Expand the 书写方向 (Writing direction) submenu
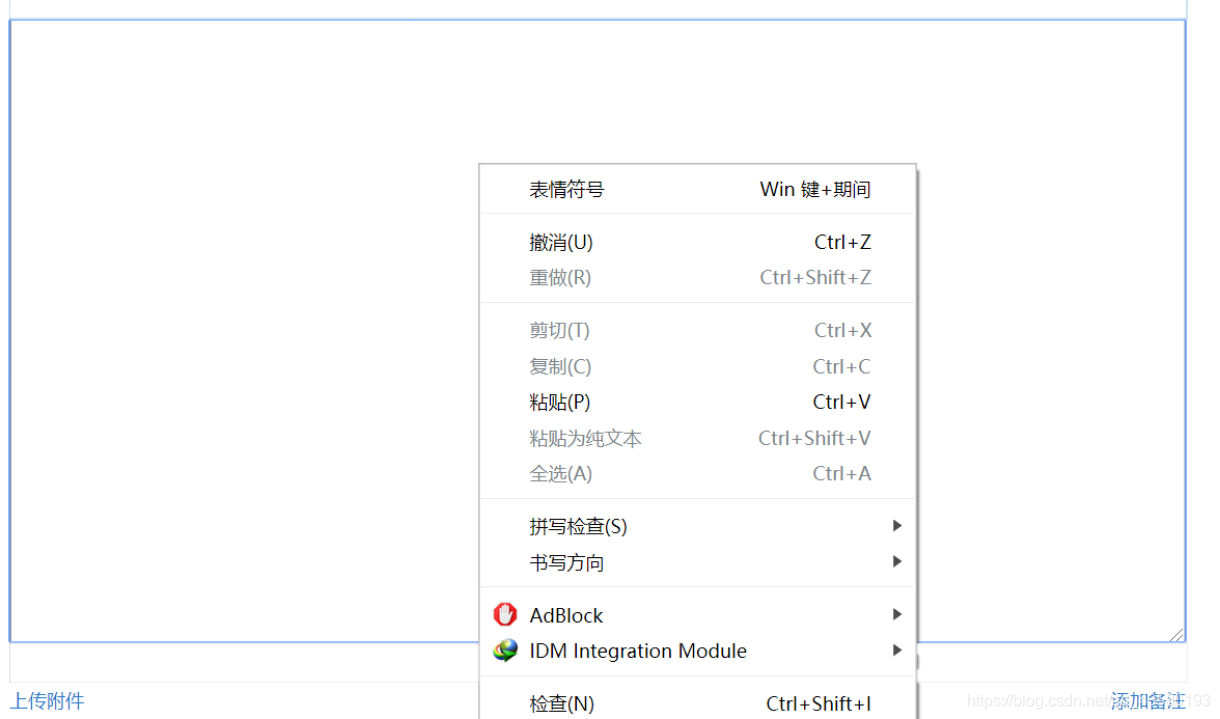Viewport: 1220px width, 719px height. [566, 562]
